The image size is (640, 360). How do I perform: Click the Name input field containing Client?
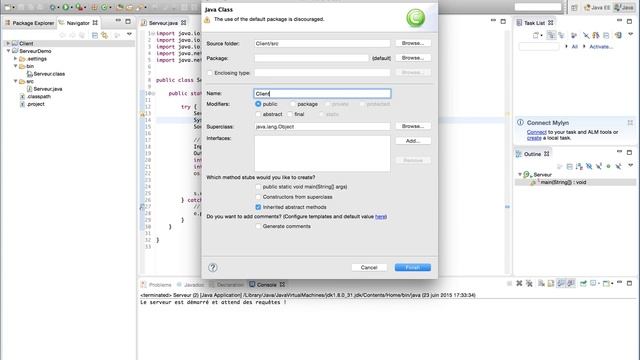click(x=322, y=93)
